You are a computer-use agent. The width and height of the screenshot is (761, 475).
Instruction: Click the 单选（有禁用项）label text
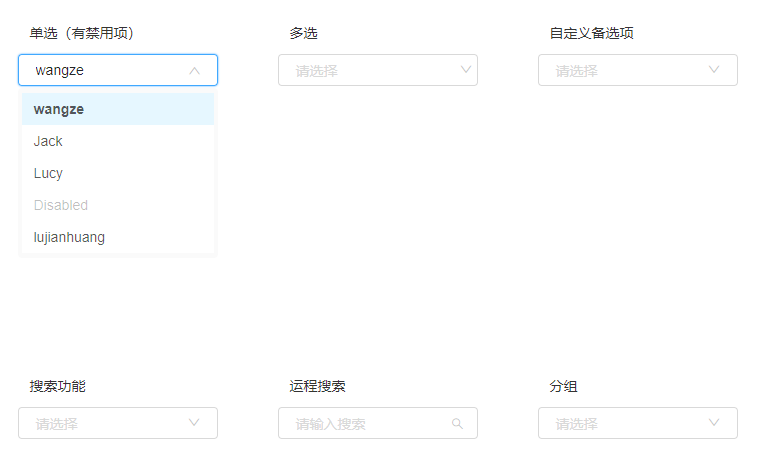pyautogui.click(x=82, y=33)
